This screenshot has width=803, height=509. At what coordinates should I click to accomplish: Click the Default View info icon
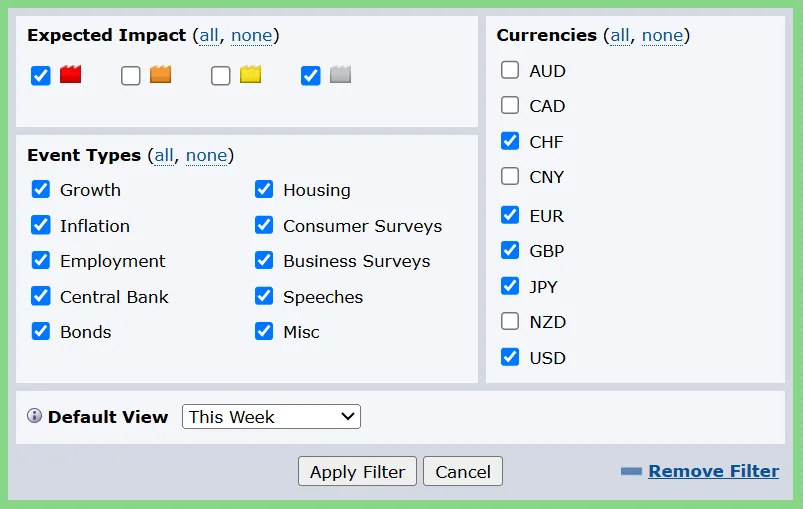point(35,417)
